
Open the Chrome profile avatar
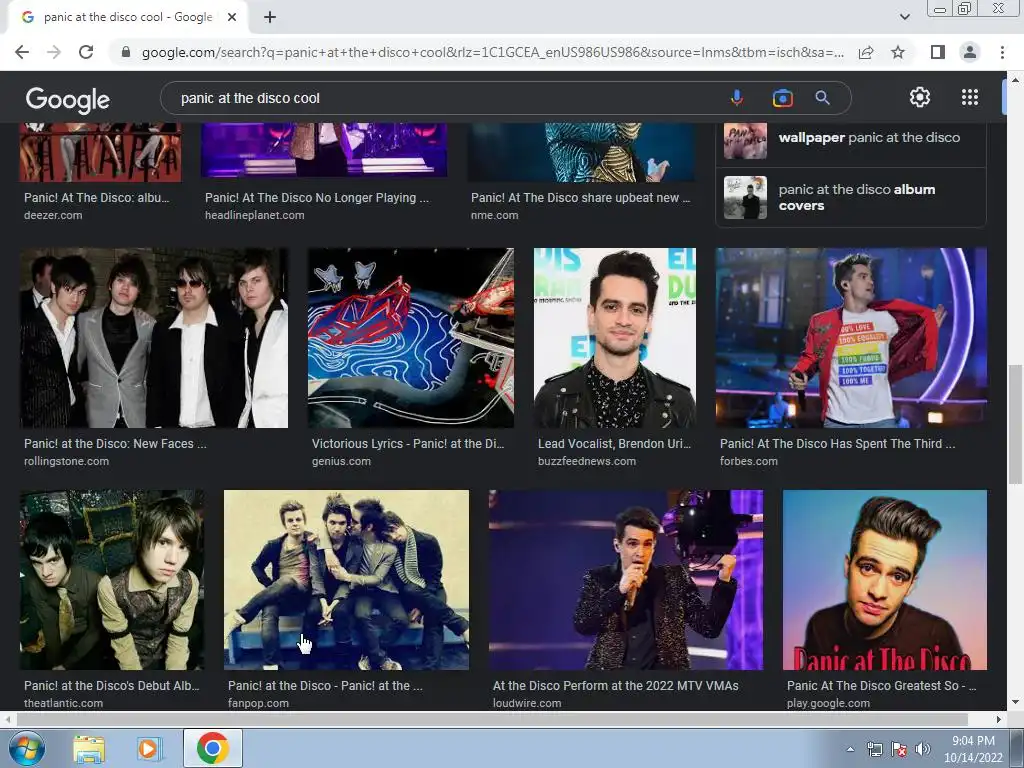click(970, 52)
